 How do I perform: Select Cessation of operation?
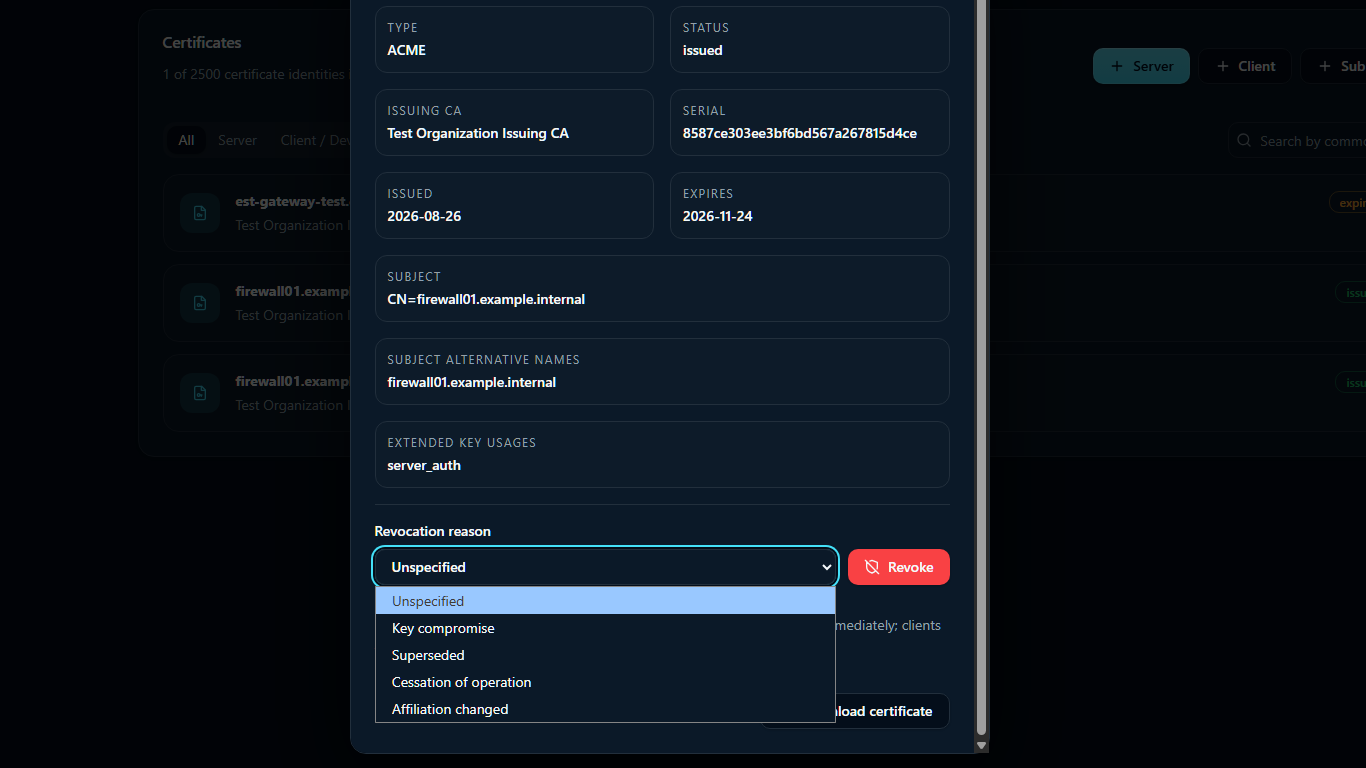(605, 682)
